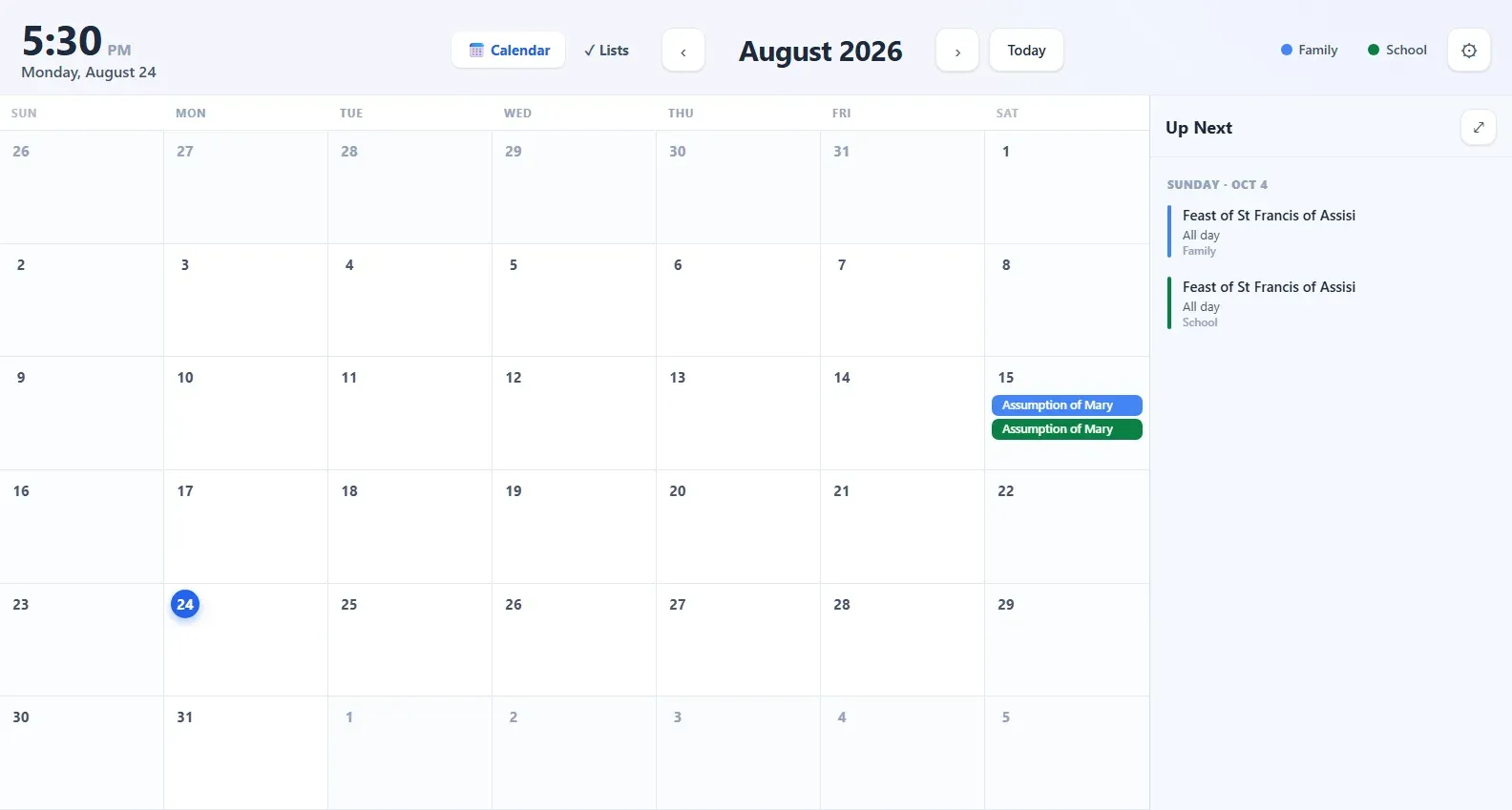The height and width of the screenshot is (810, 1512).
Task: Switch to the Calendar view tab
Action: [x=509, y=51]
